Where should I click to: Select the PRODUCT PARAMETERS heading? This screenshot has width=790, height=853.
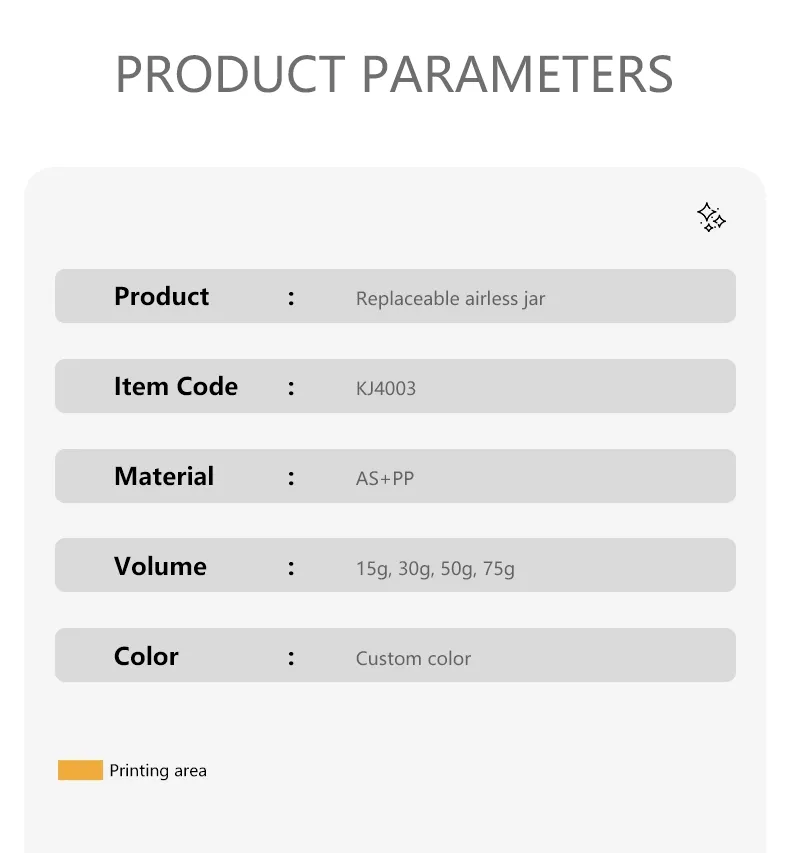click(x=394, y=74)
